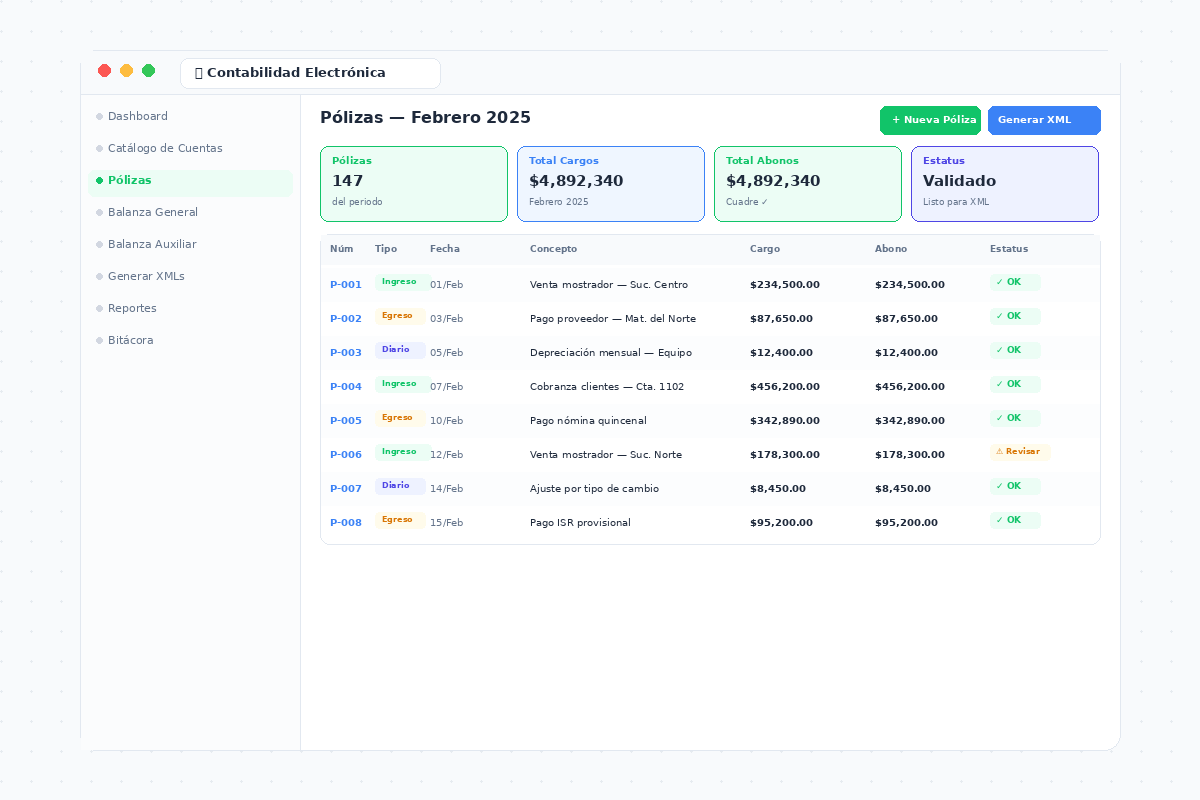Screen dimensions: 1200x800
Task: Click the Total Abonos summary card
Action: tap(808, 184)
